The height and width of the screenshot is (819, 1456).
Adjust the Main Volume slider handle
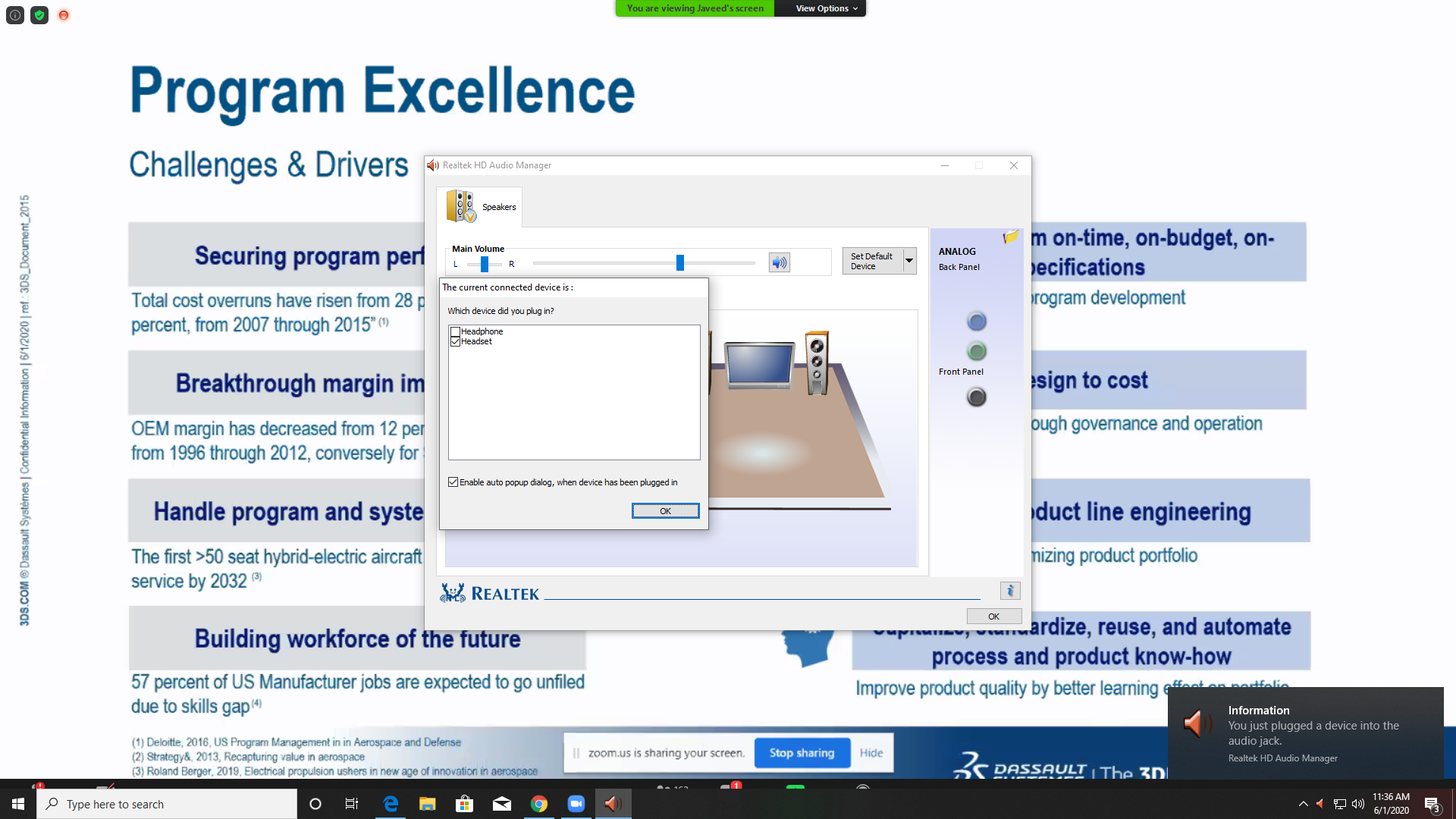680,262
